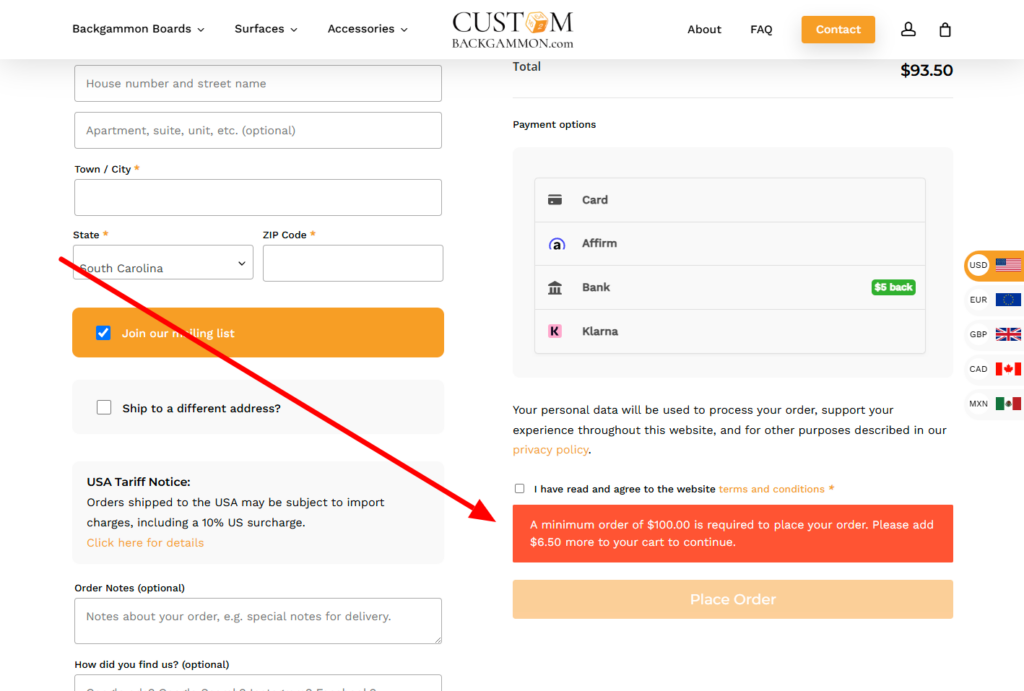1024x691 pixels.
Task: Focus the ZIP Code field
Action: click(x=353, y=263)
